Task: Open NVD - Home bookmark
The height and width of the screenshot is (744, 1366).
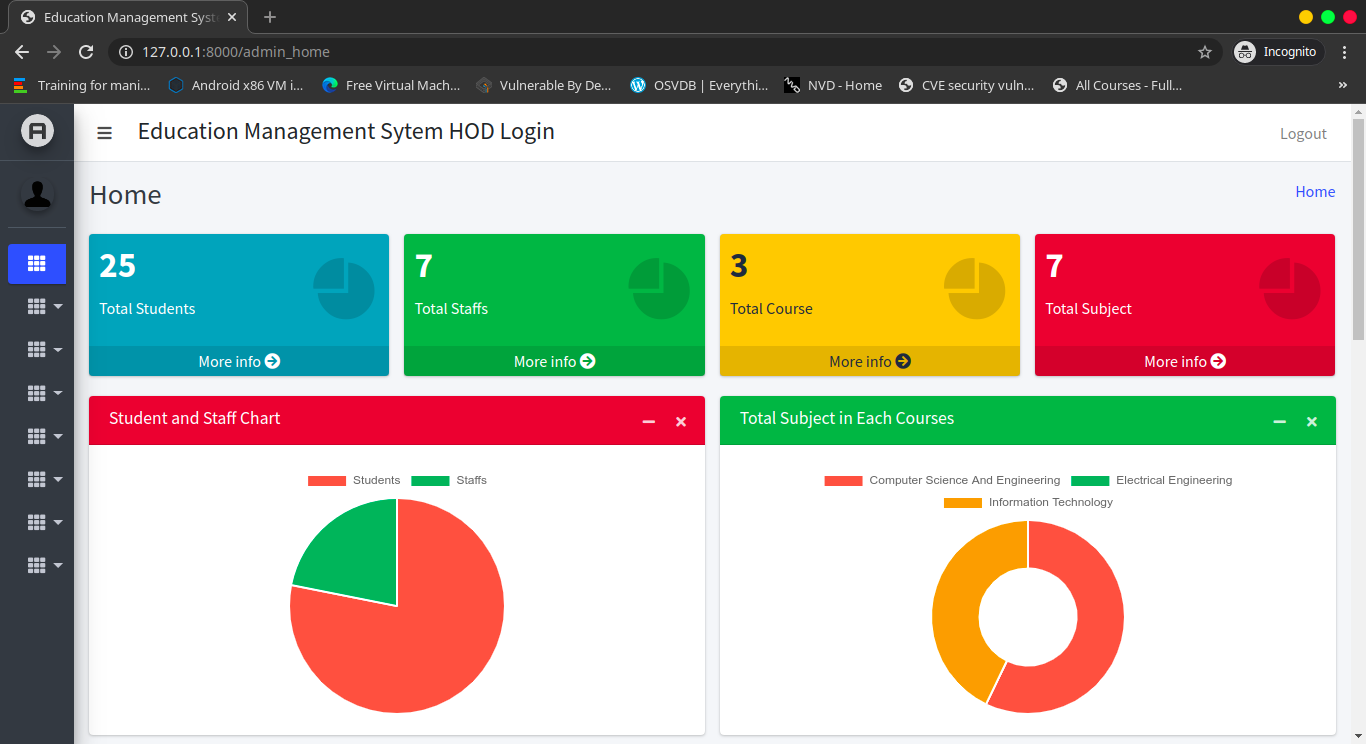Action: (833, 85)
